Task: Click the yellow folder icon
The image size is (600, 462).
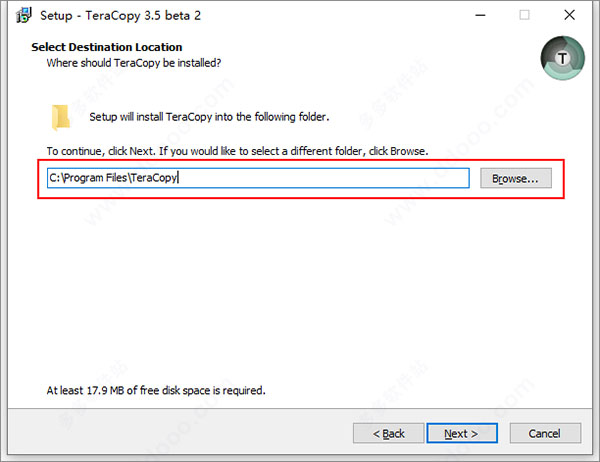Action: [60, 117]
